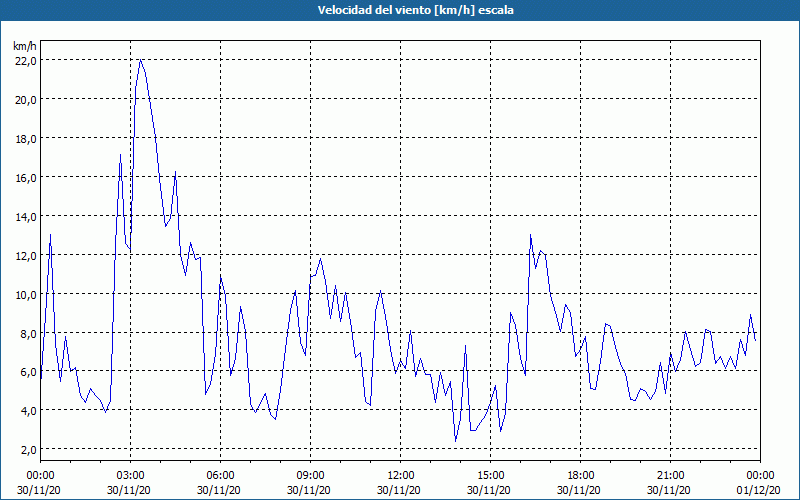Pick the '21:00' time label
The height and width of the screenshot is (500, 800).
point(670,476)
